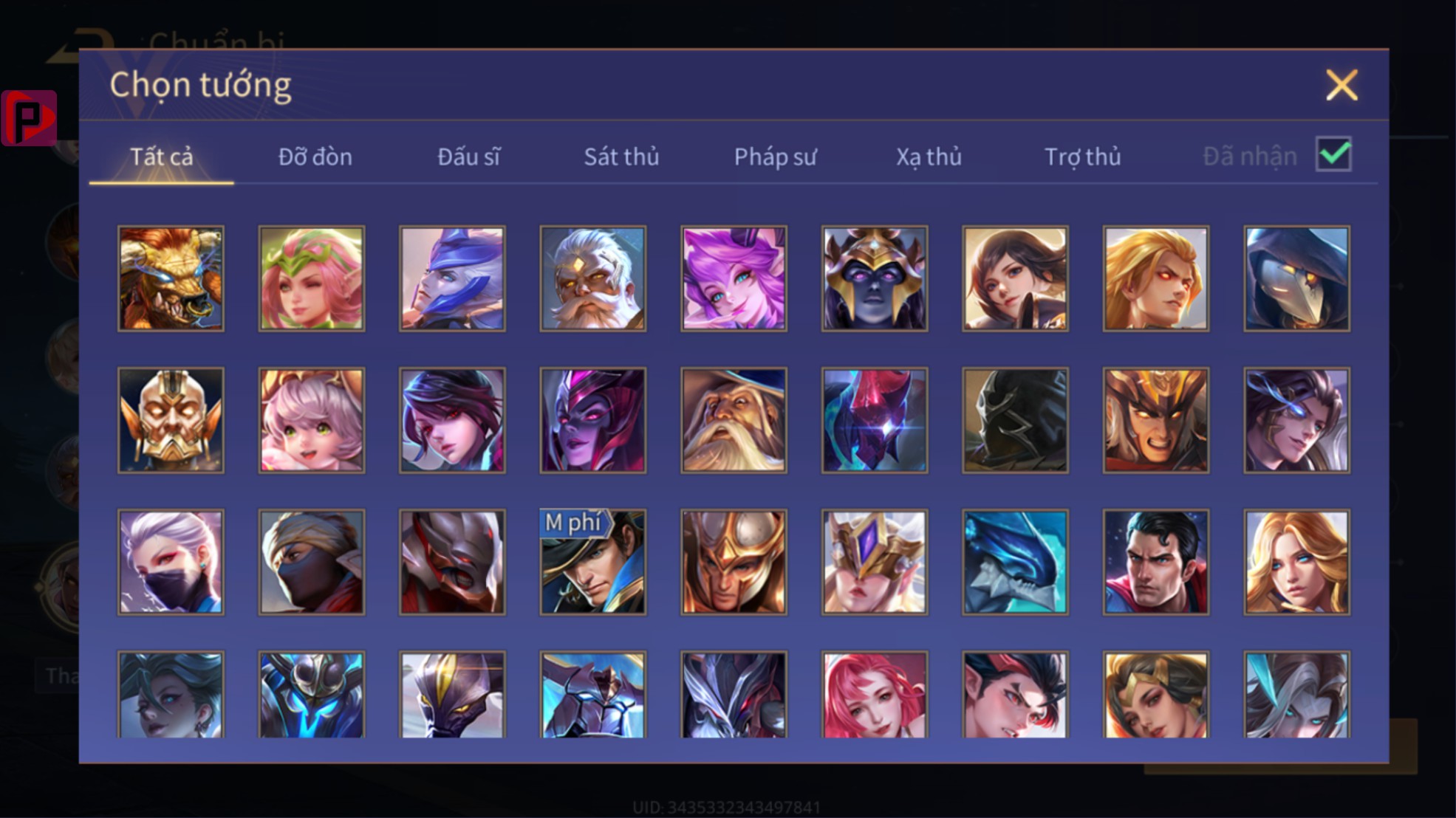The height and width of the screenshot is (818, 1456).
Task: Select the blue shark-headed hero portrait
Action: 1015,562
